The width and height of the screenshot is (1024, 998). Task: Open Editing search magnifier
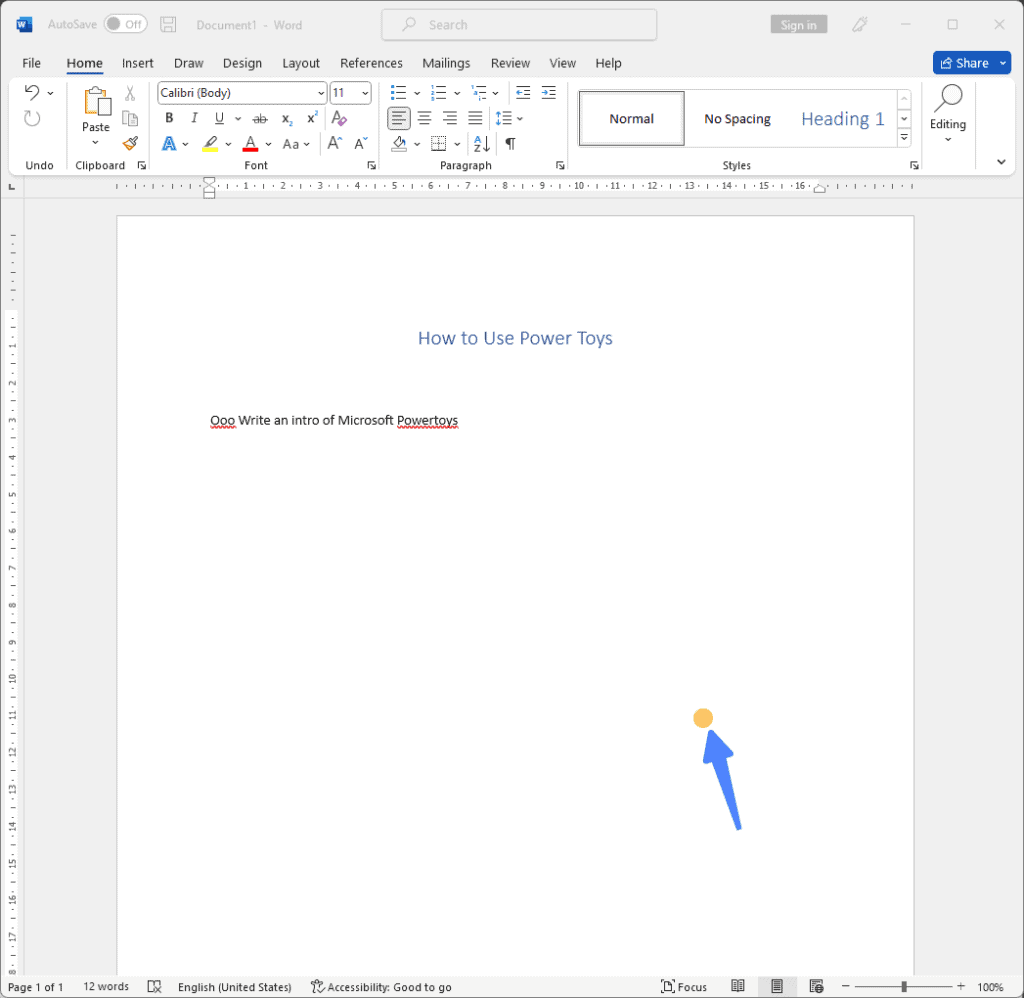pos(948,98)
